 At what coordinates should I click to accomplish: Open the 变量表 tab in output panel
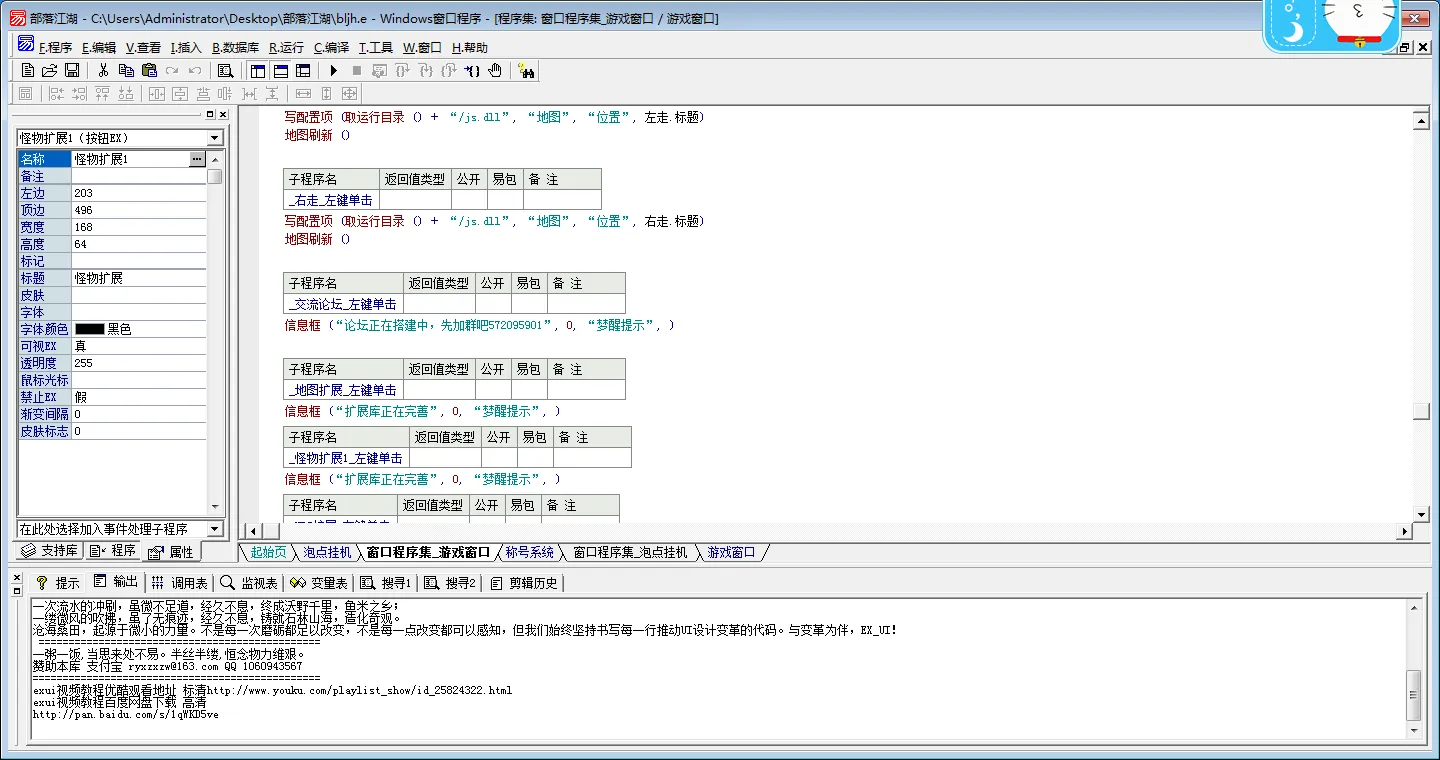click(x=319, y=583)
